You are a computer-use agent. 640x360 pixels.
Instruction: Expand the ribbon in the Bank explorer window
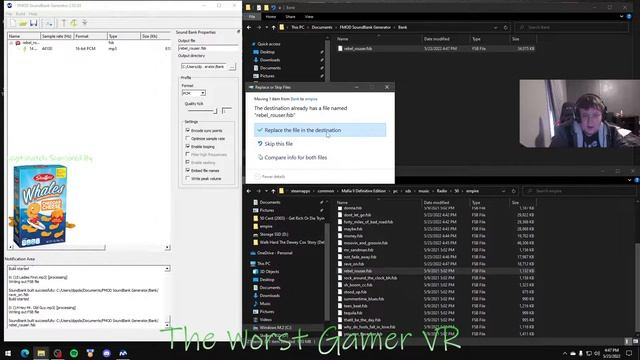622,16
